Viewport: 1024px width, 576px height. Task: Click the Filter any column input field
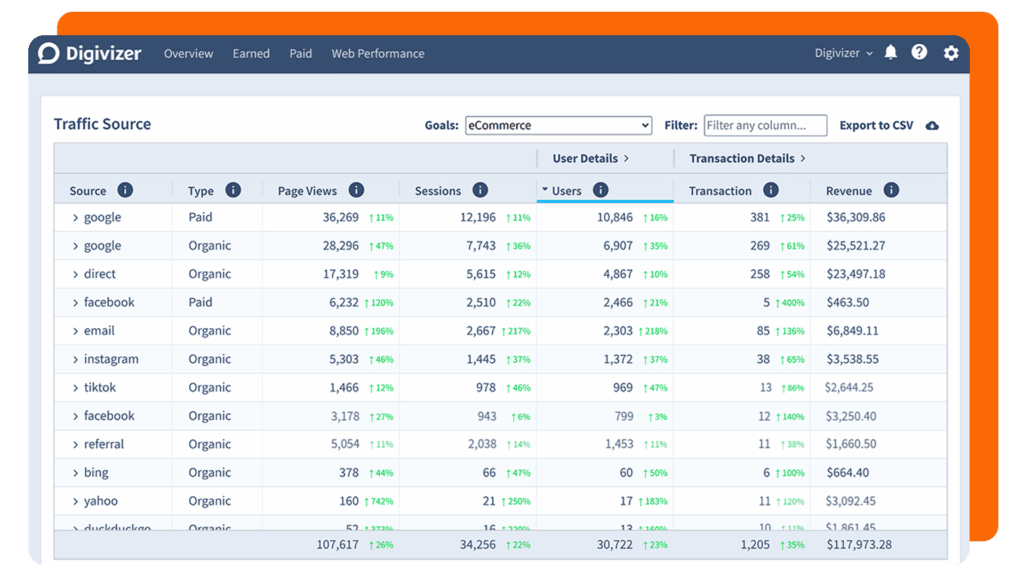(x=765, y=126)
